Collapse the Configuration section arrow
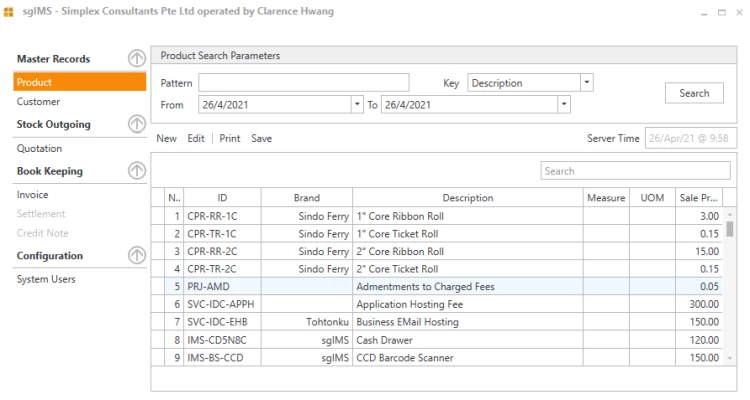The image size is (750, 400). [136, 256]
